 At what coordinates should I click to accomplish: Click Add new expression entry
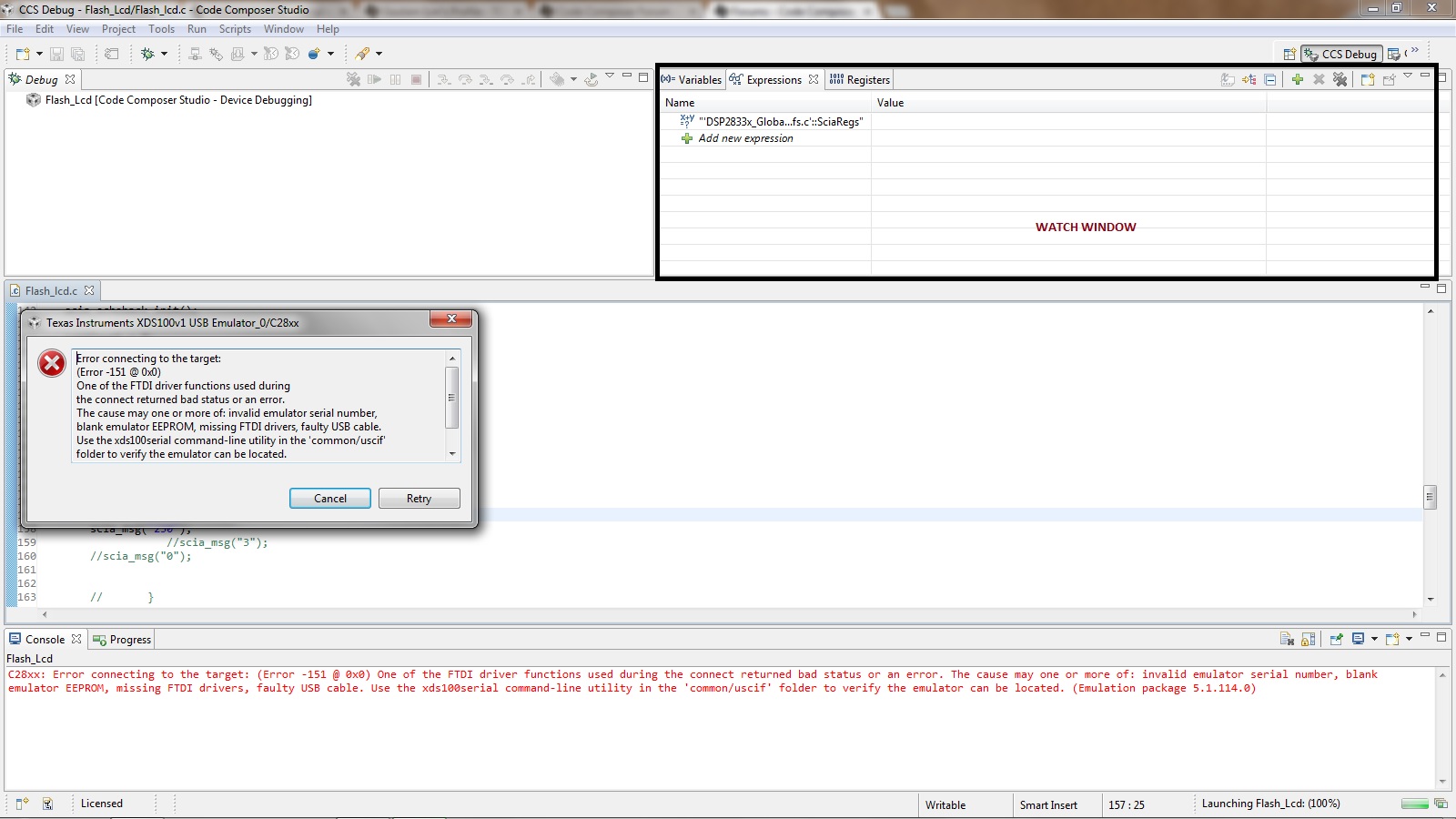coord(745,138)
